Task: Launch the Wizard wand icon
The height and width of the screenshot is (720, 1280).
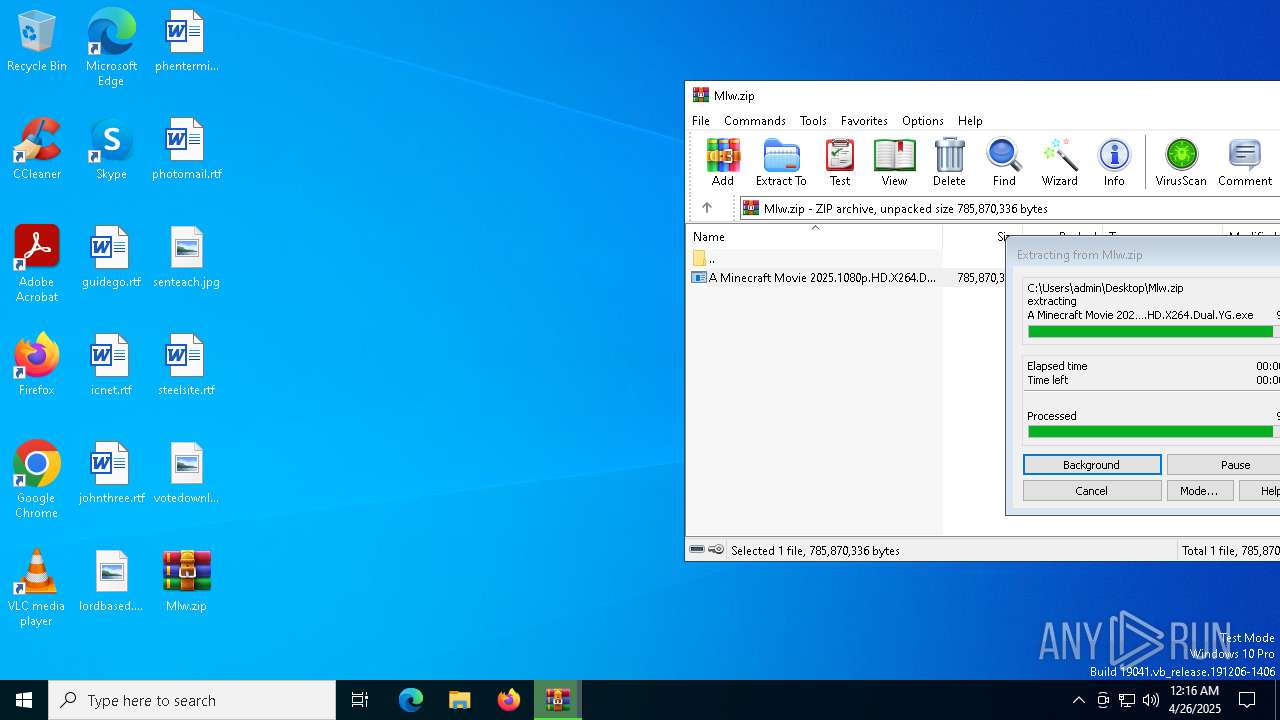Action: click(x=1059, y=162)
